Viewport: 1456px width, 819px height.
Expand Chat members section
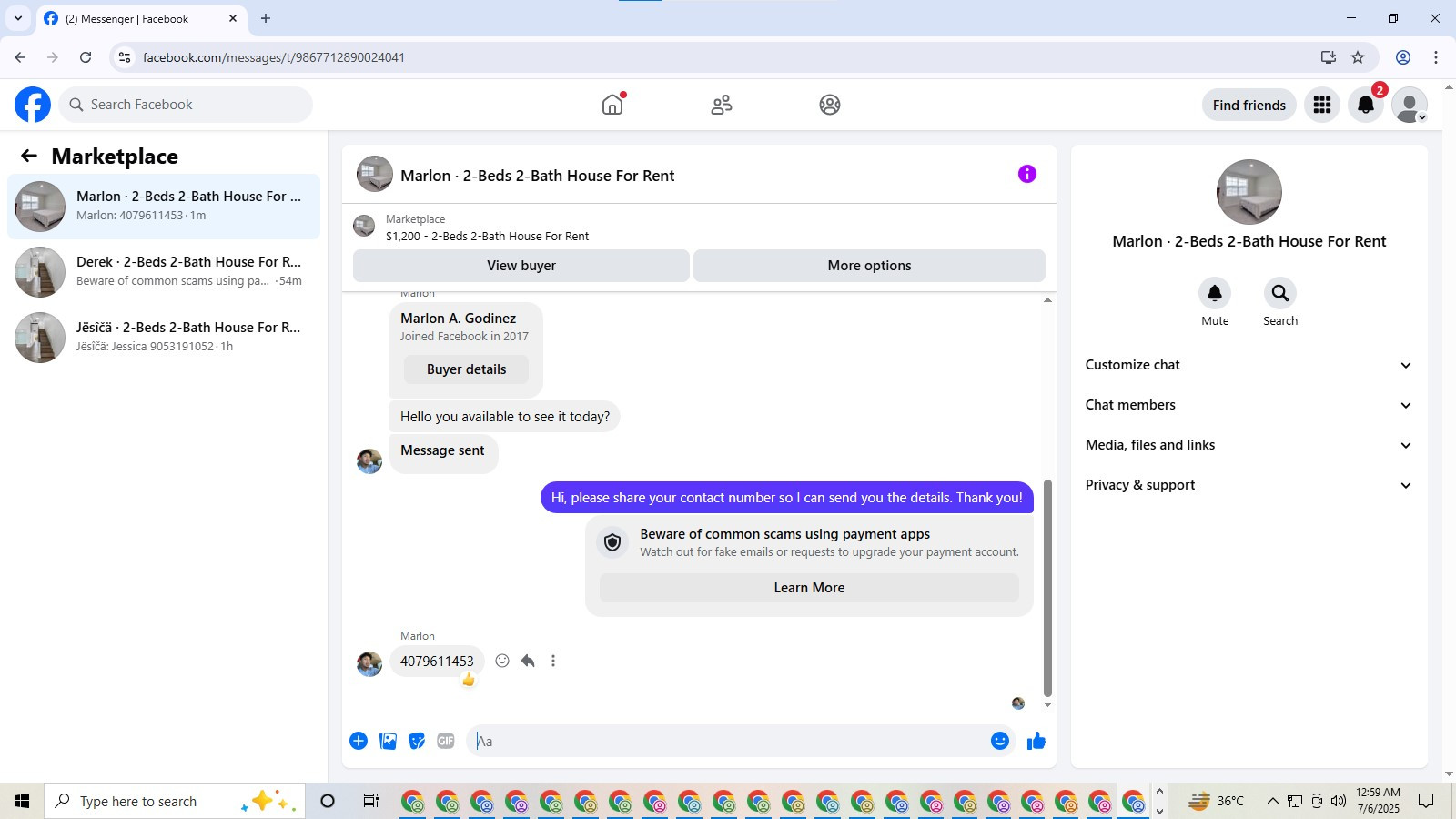1249,405
